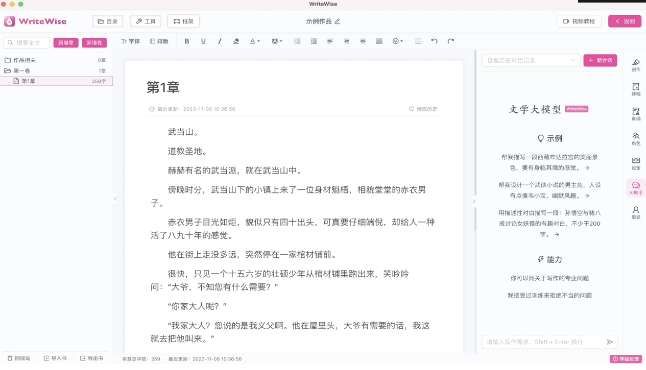Open the characters icon in right sidebar
Viewport: 646px width, 370px height.
pyautogui.click(x=636, y=138)
